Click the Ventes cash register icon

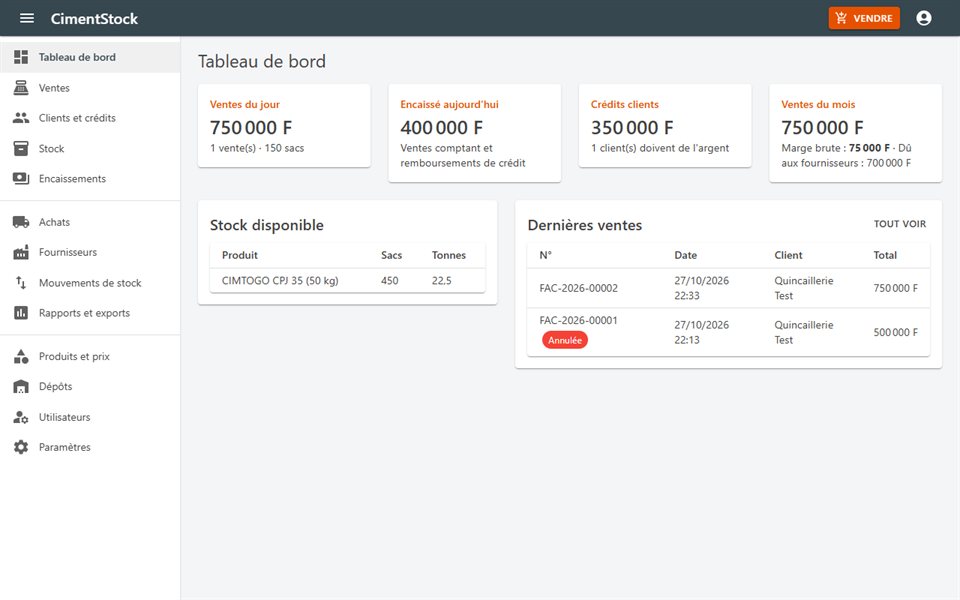(21, 88)
